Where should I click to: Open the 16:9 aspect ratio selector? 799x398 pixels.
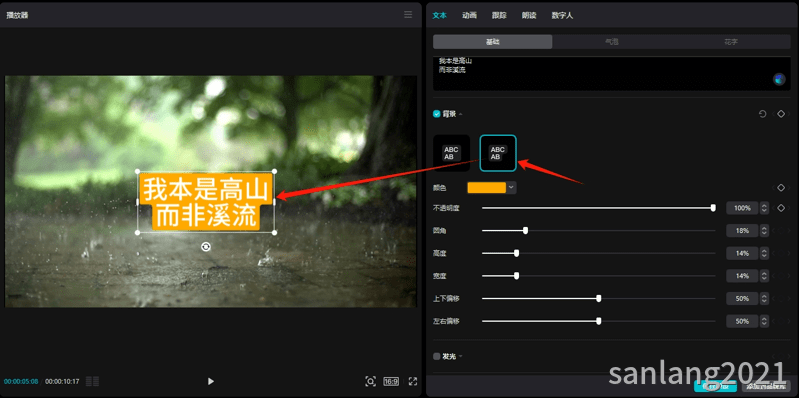391,381
